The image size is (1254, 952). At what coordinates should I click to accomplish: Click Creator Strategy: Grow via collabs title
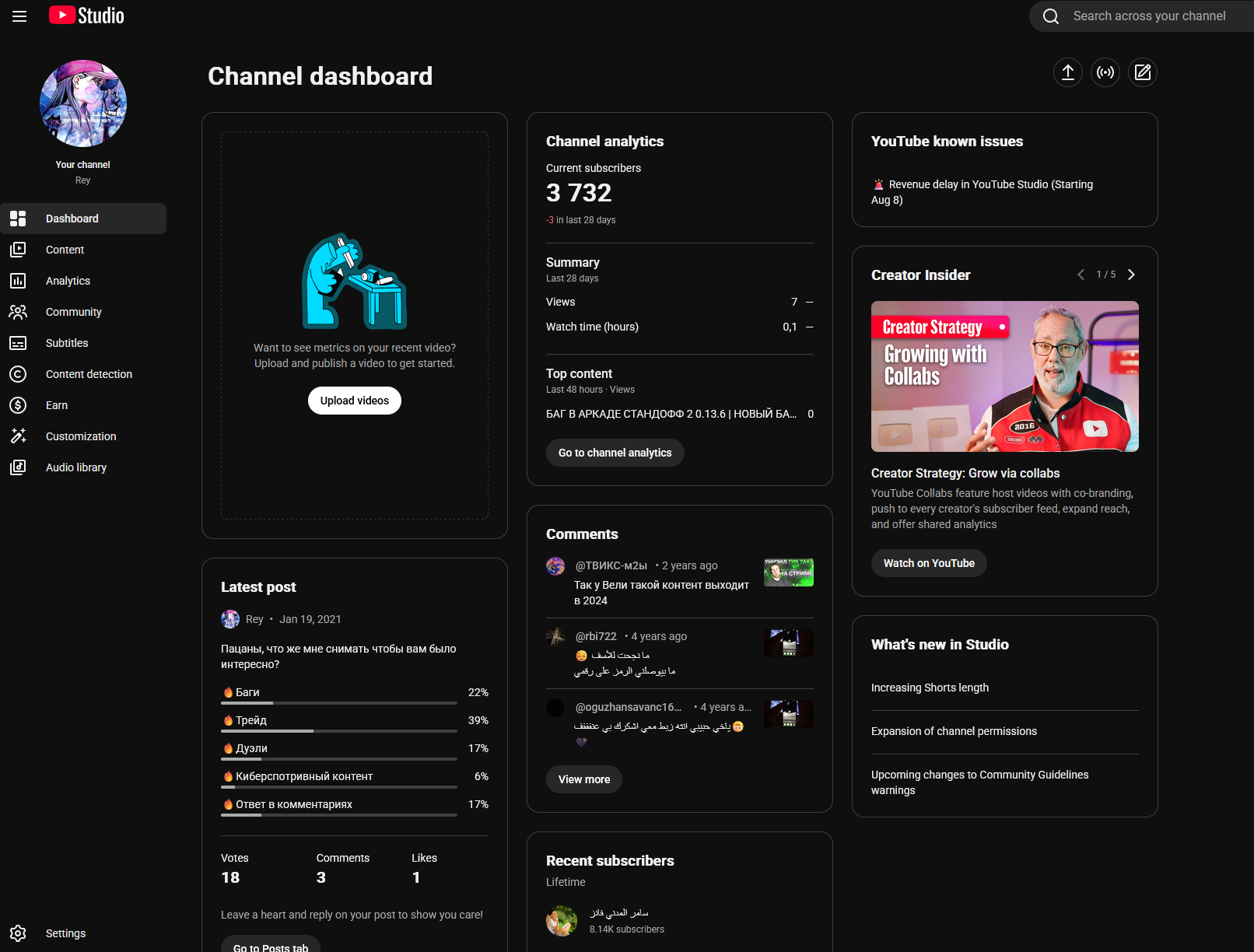pos(965,473)
